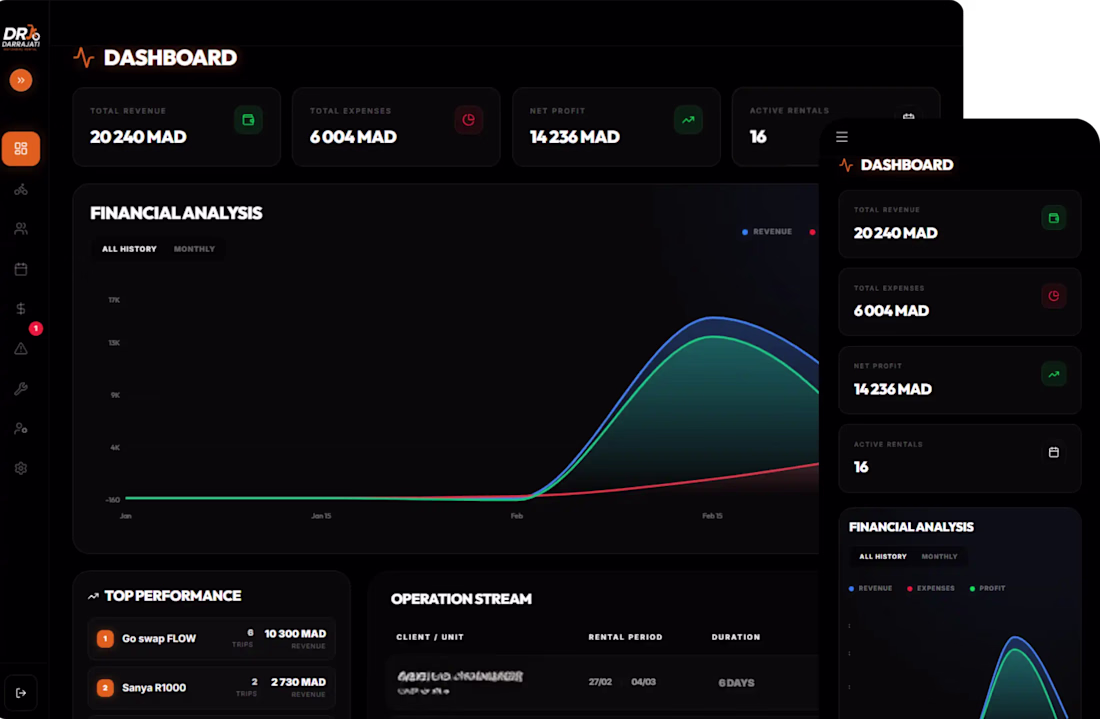Switch to Monthly tab in desktop chart

[194, 249]
